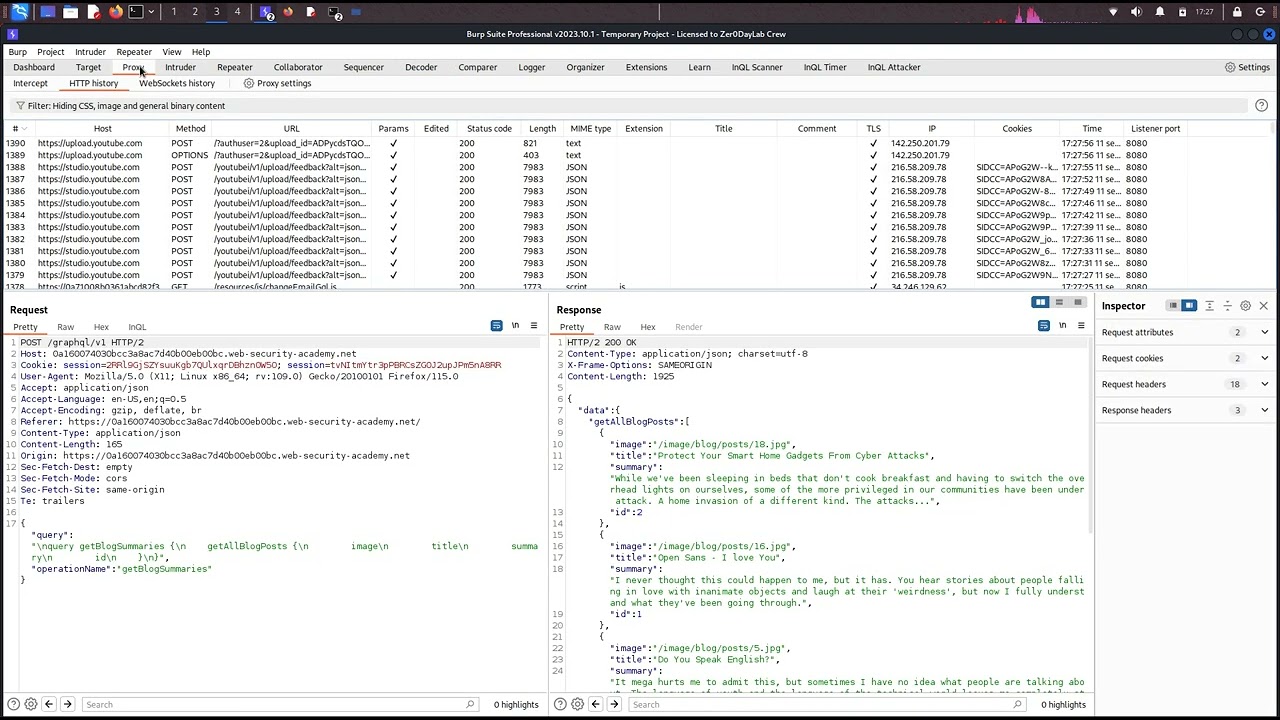Viewport: 1280px width, 720px height.
Task: Open Inspector settings gear
Action: (1245, 306)
